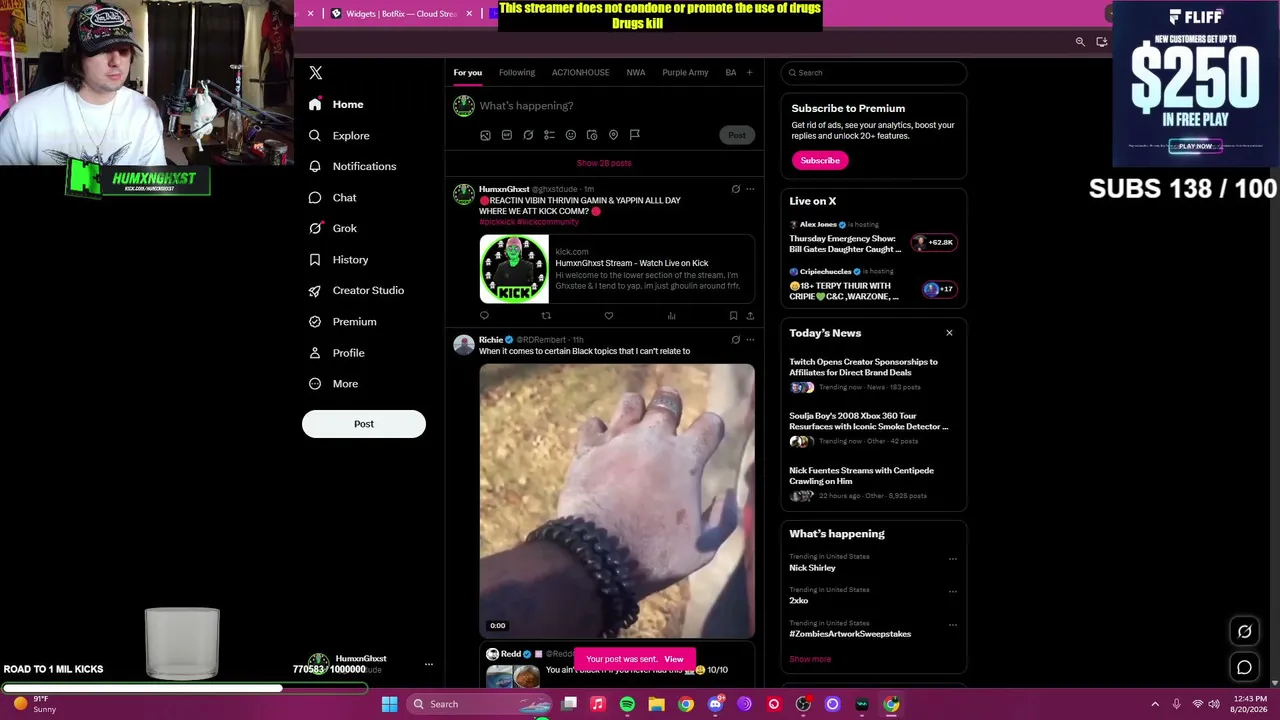1280x720 pixels.
Task: View the sent post from the toast
Action: click(674, 660)
